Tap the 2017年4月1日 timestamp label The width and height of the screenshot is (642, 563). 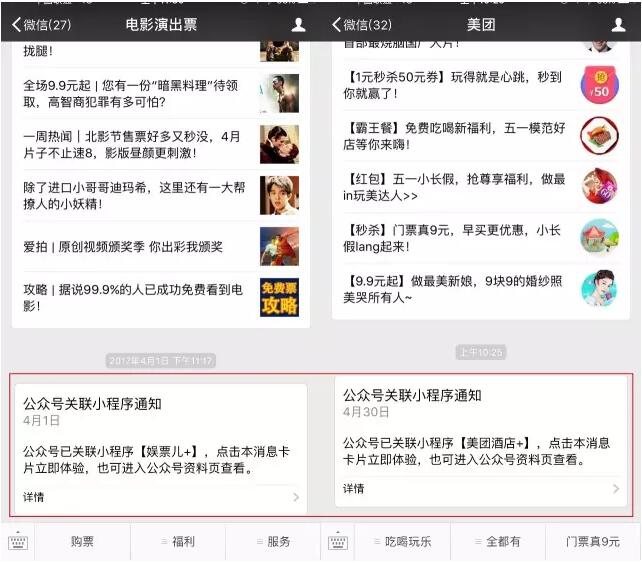pyautogui.click(x=160, y=361)
